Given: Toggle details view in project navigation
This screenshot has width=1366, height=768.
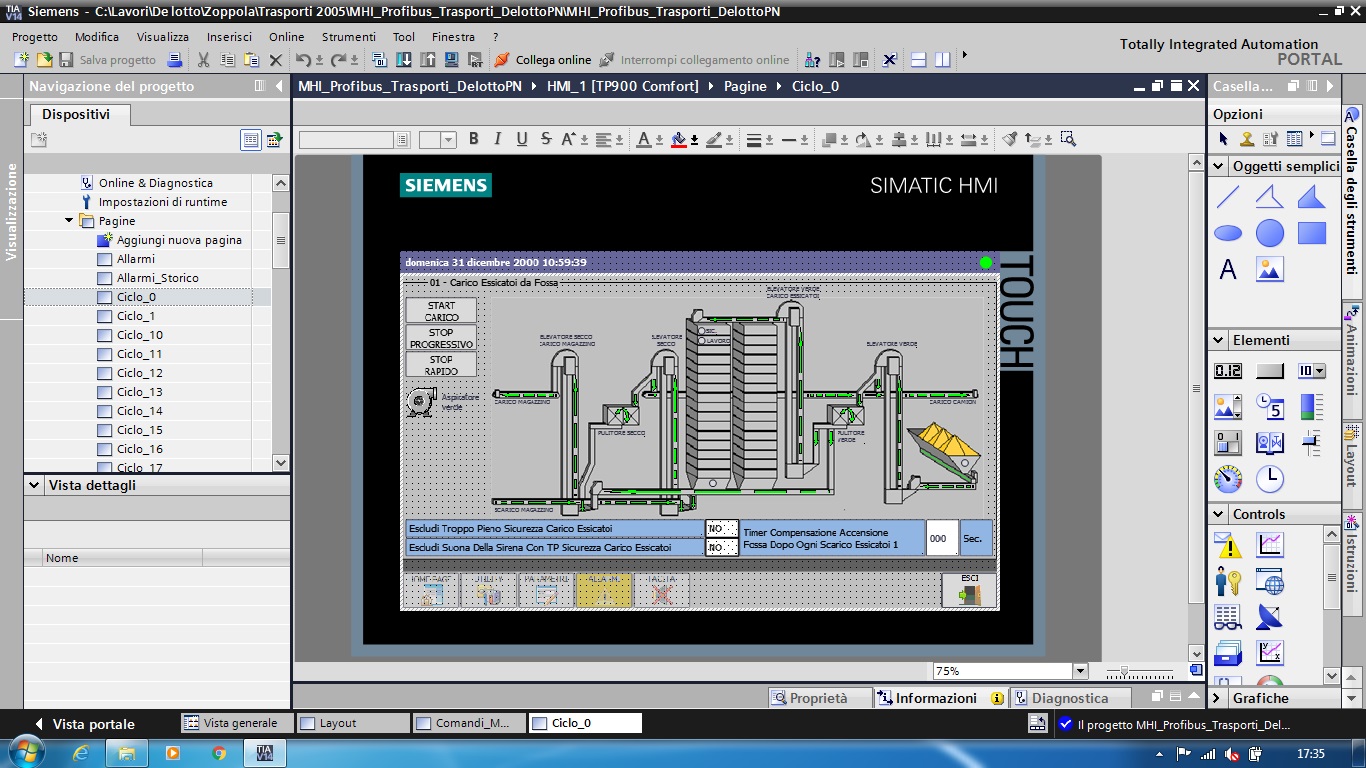Looking at the screenshot, I should (x=251, y=140).
